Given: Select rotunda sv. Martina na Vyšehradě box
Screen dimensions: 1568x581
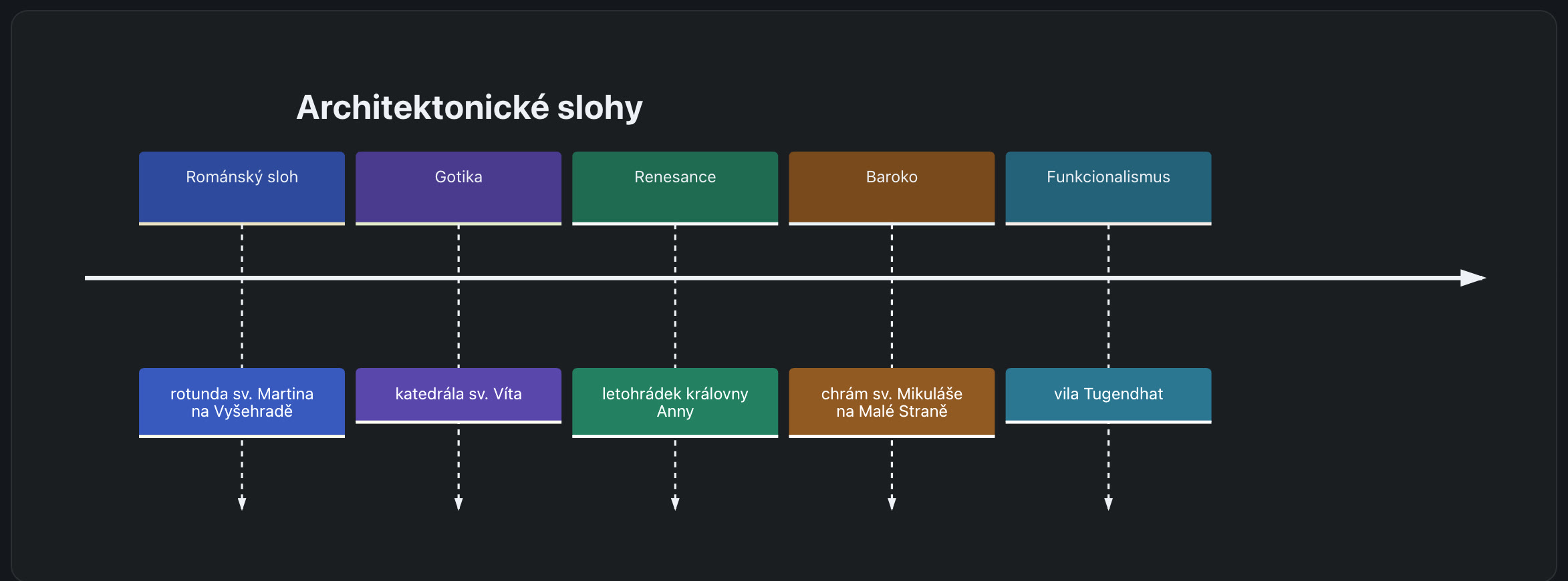Looking at the screenshot, I should tap(242, 403).
